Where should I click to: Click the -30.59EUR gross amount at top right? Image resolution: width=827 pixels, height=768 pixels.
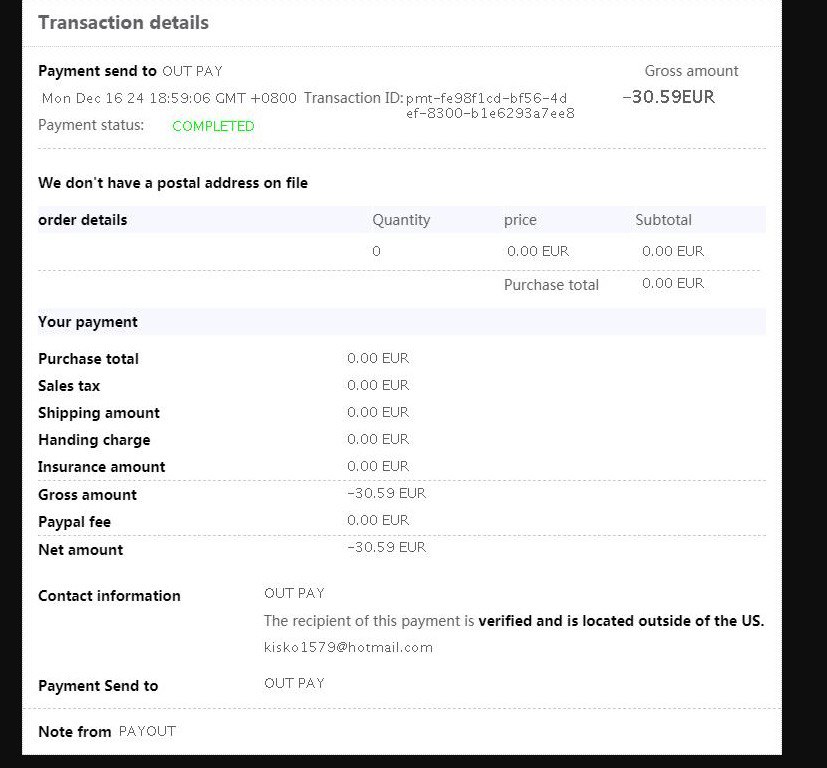[x=668, y=97]
